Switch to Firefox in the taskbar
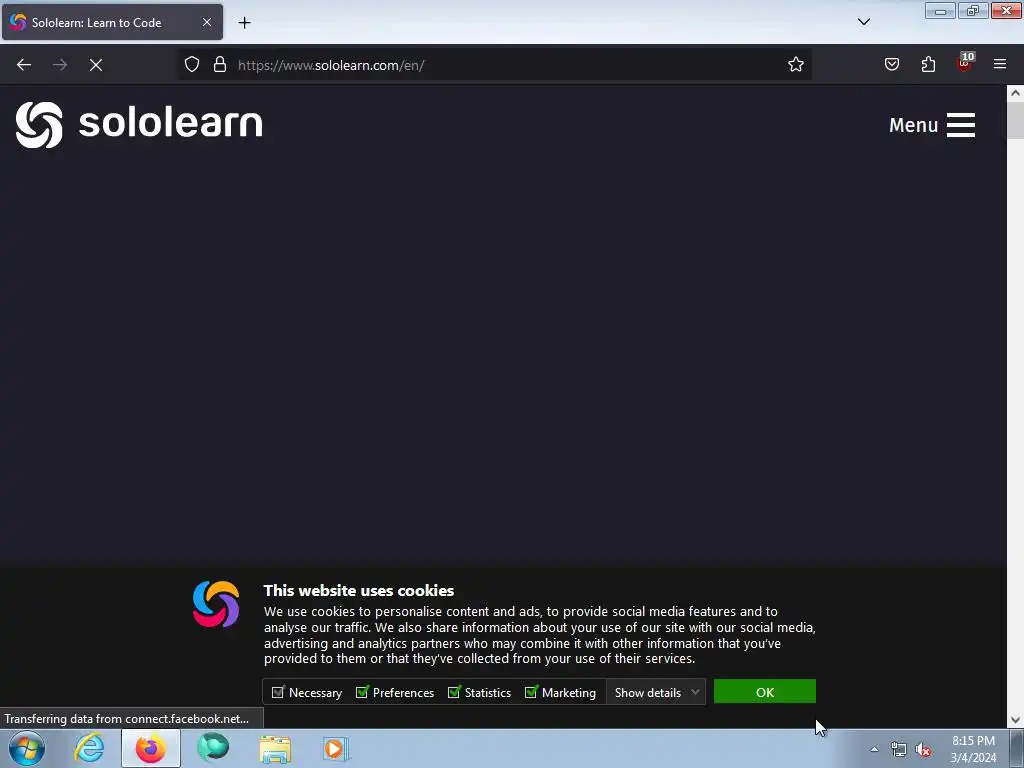1024x768 pixels. point(151,748)
